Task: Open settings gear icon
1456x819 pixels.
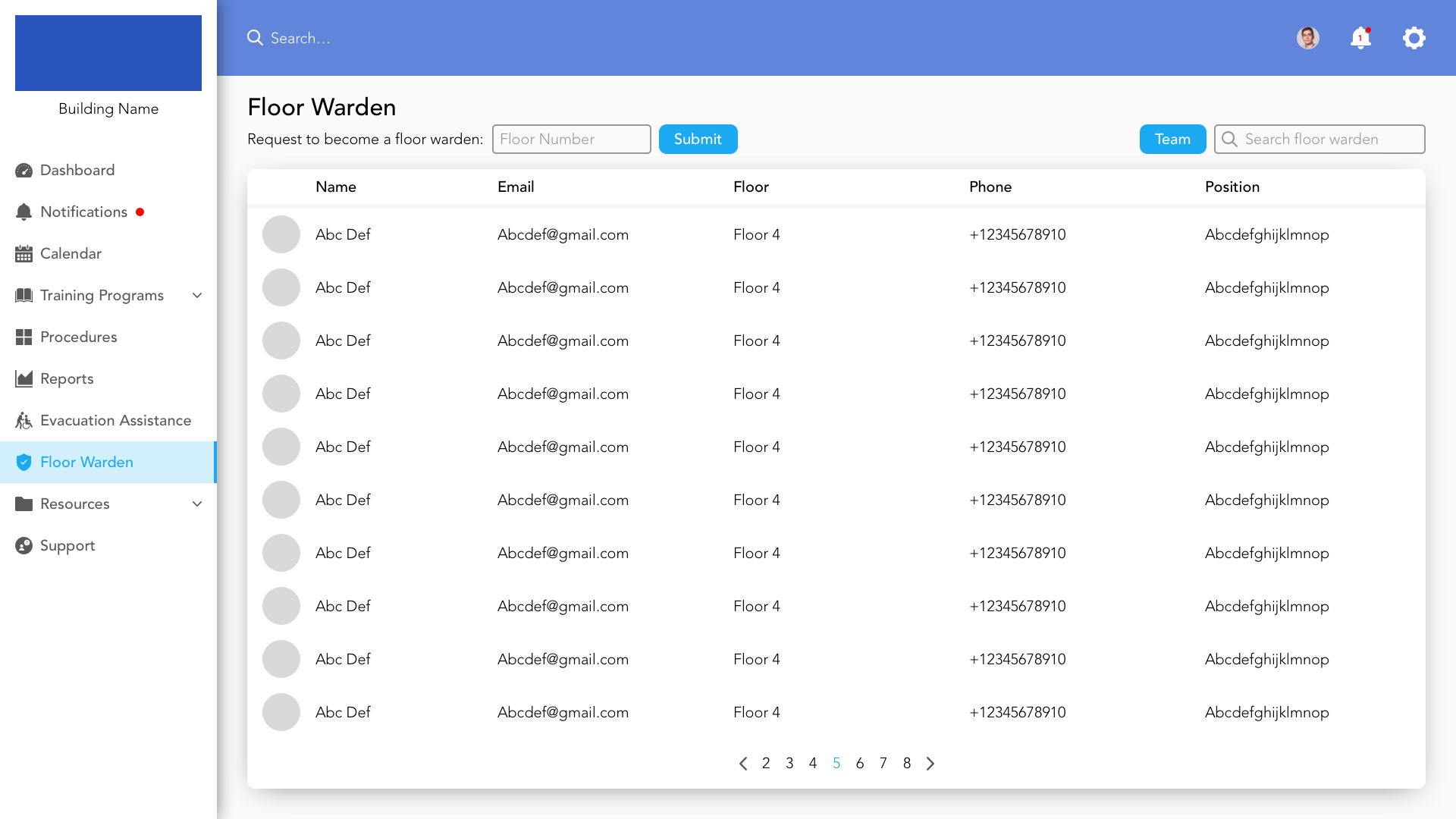Action: pos(1414,38)
